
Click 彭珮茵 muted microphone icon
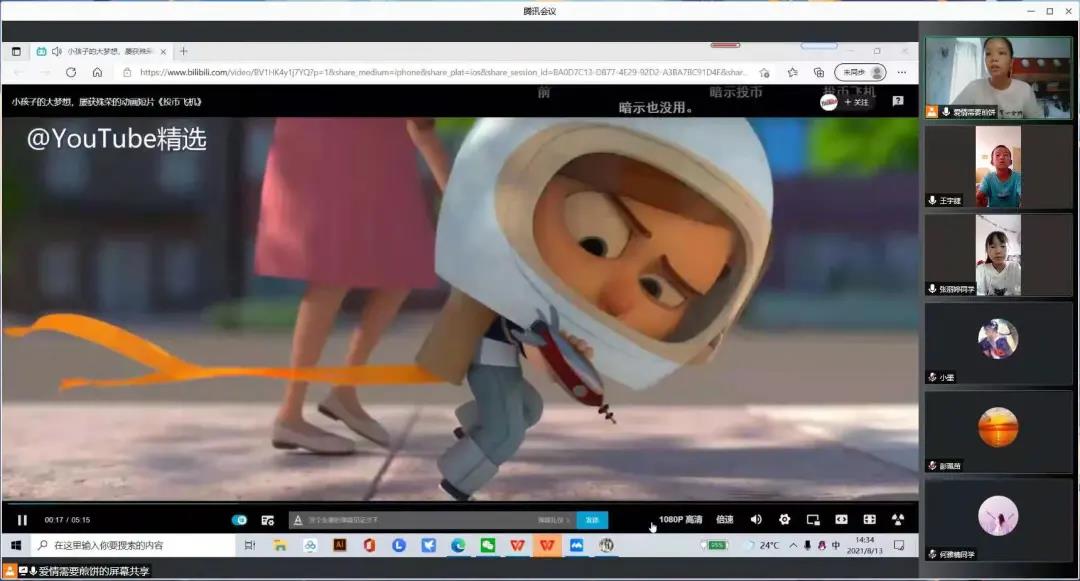click(x=932, y=466)
